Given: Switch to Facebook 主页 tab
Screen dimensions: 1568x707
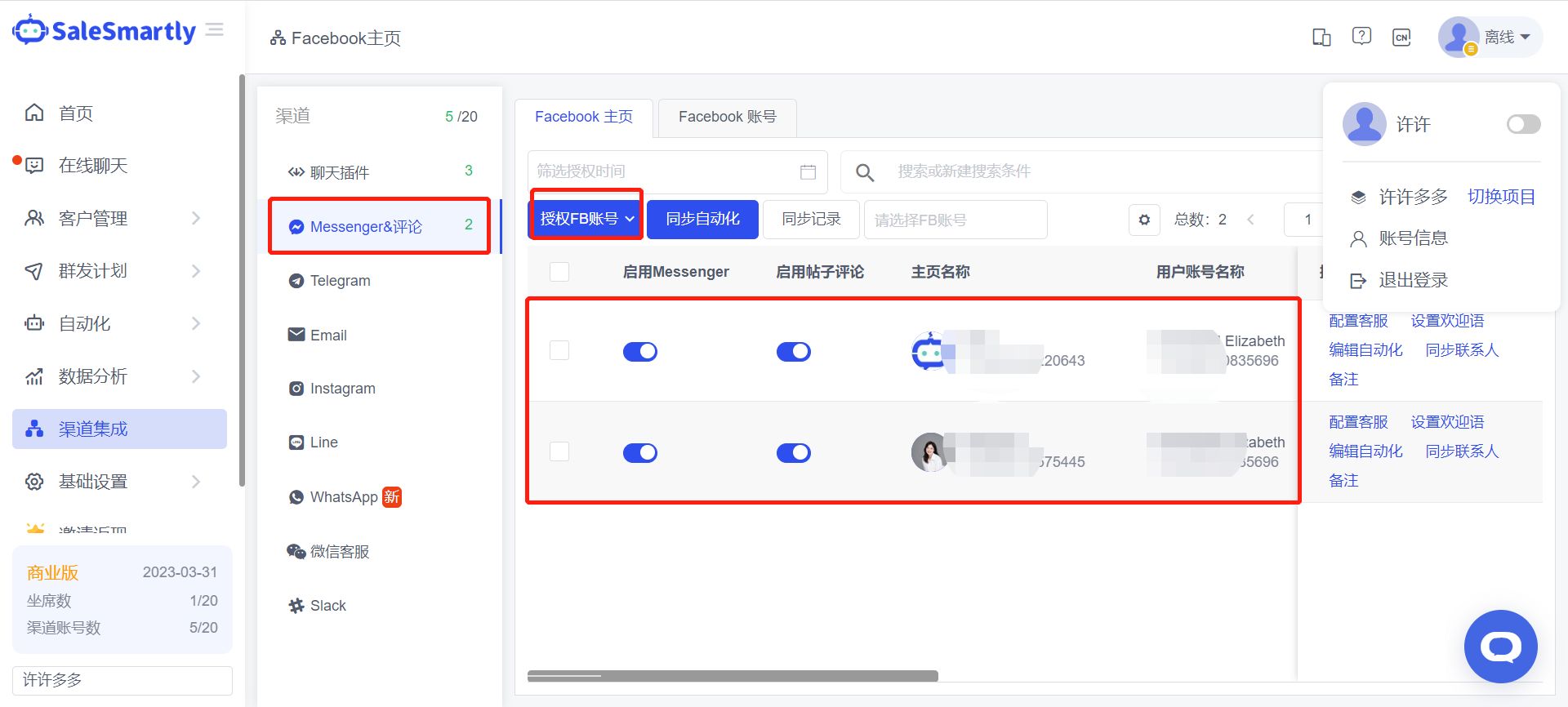Looking at the screenshot, I should 584,117.
